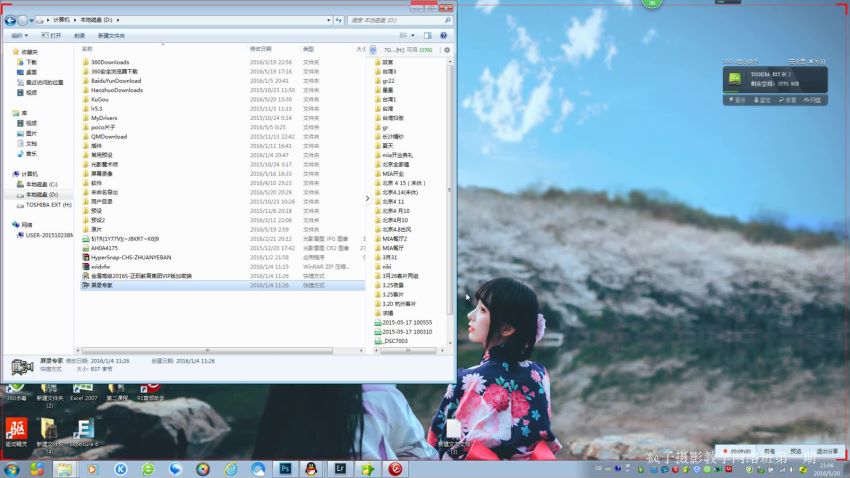
Task: Click the Photoshop icon in the taskbar
Action: [286, 468]
